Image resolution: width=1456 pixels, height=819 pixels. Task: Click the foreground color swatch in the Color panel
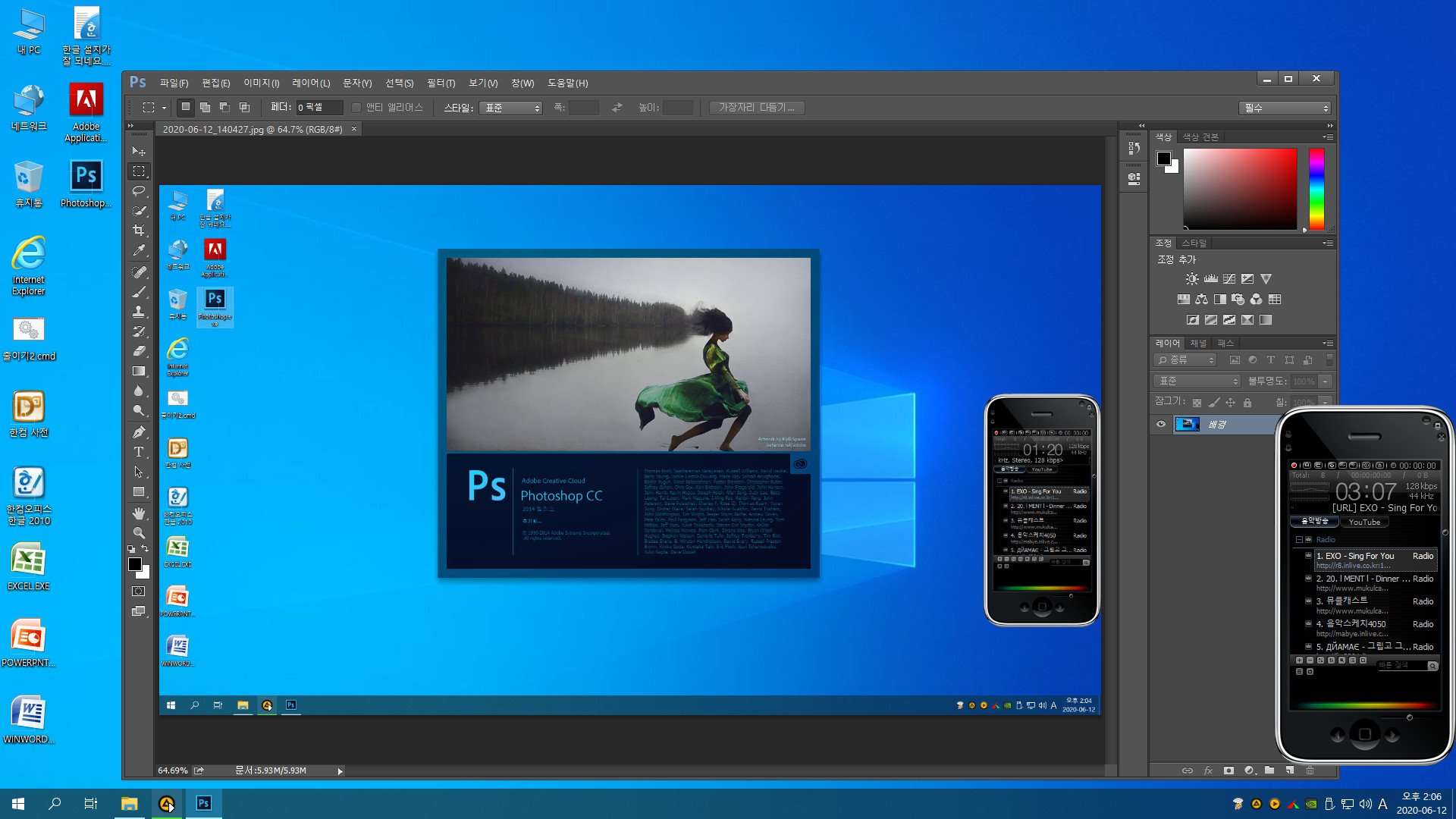(x=1163, y=158)
